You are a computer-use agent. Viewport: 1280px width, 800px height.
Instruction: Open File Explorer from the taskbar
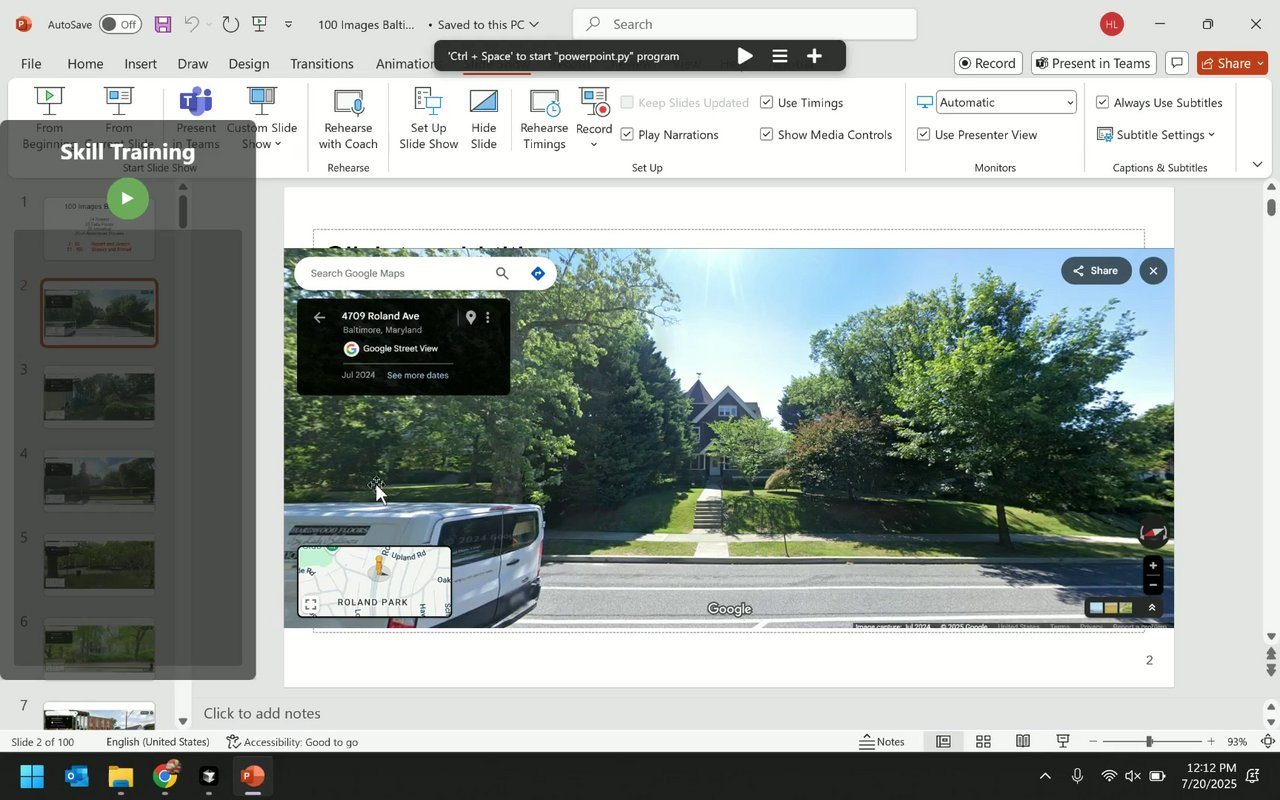pos(121,776)
